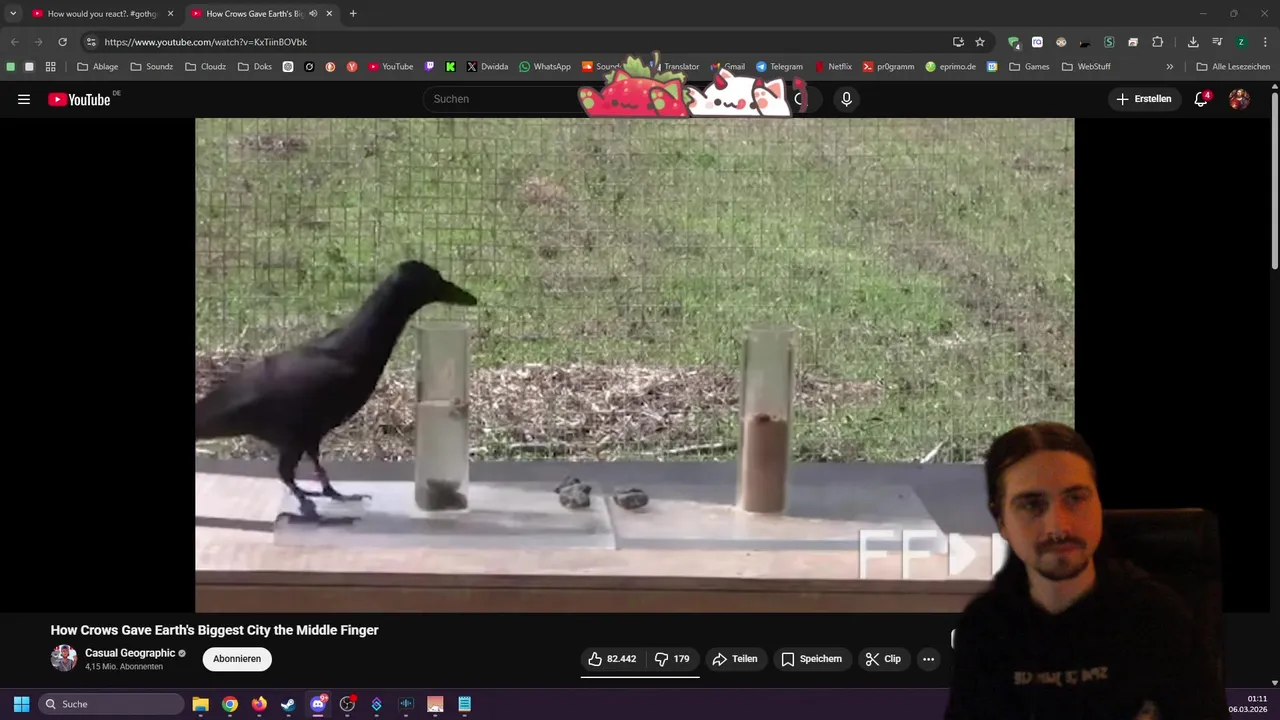The image size is (1280, 720).
Task: Reload the page in Chrome
Action: pyautogui.click(x=62, y=42)
